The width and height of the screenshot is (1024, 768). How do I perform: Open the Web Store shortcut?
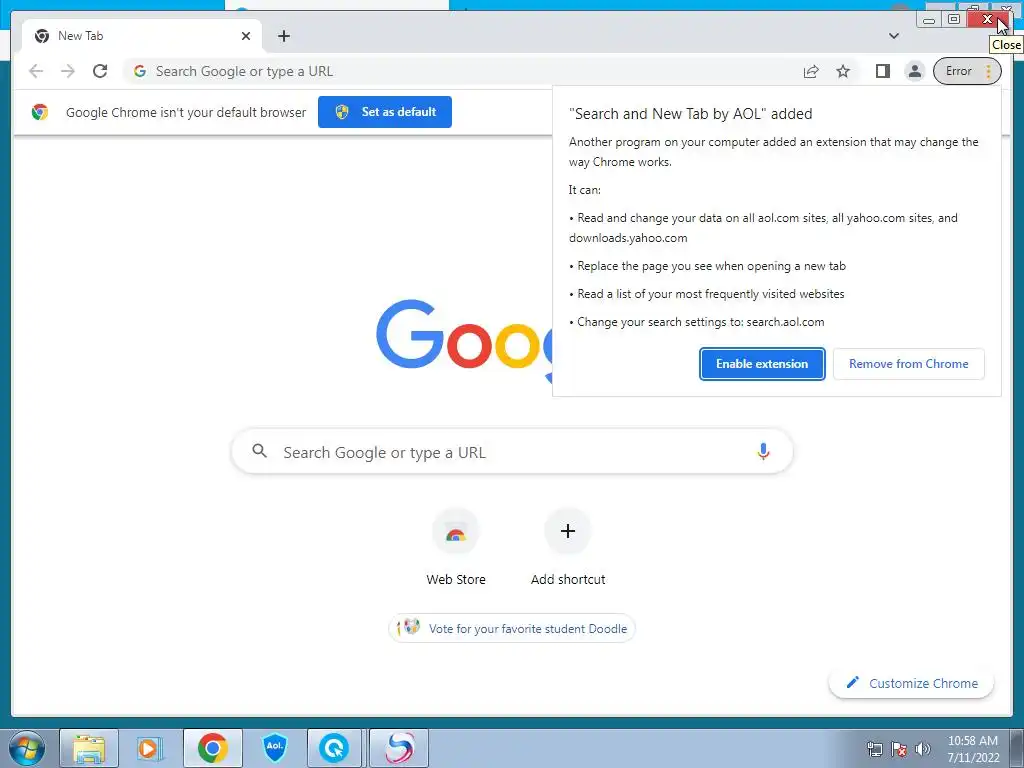tap(456, 547)
